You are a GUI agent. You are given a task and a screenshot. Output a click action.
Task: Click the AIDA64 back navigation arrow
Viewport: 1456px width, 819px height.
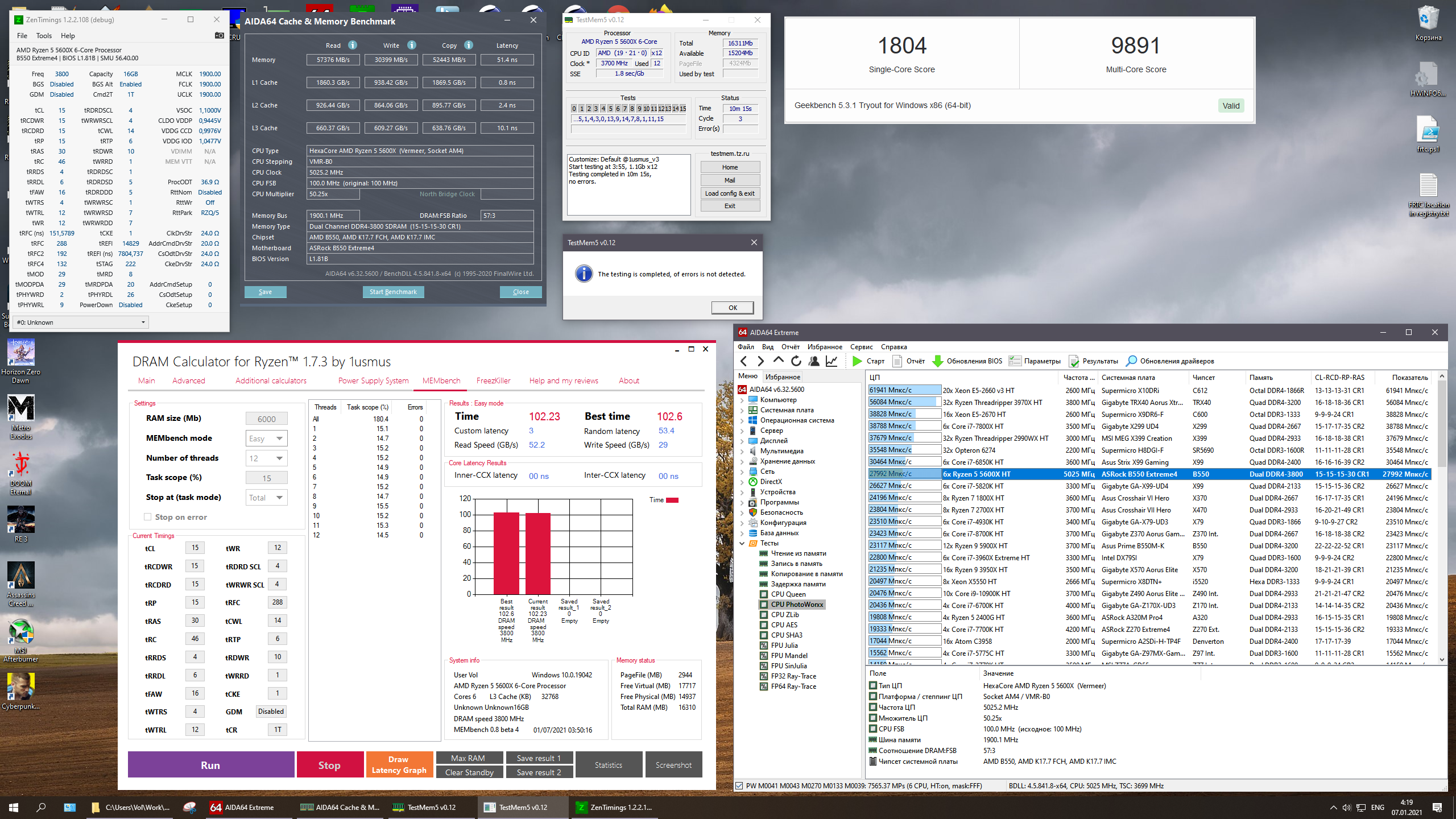click(744, 361)
